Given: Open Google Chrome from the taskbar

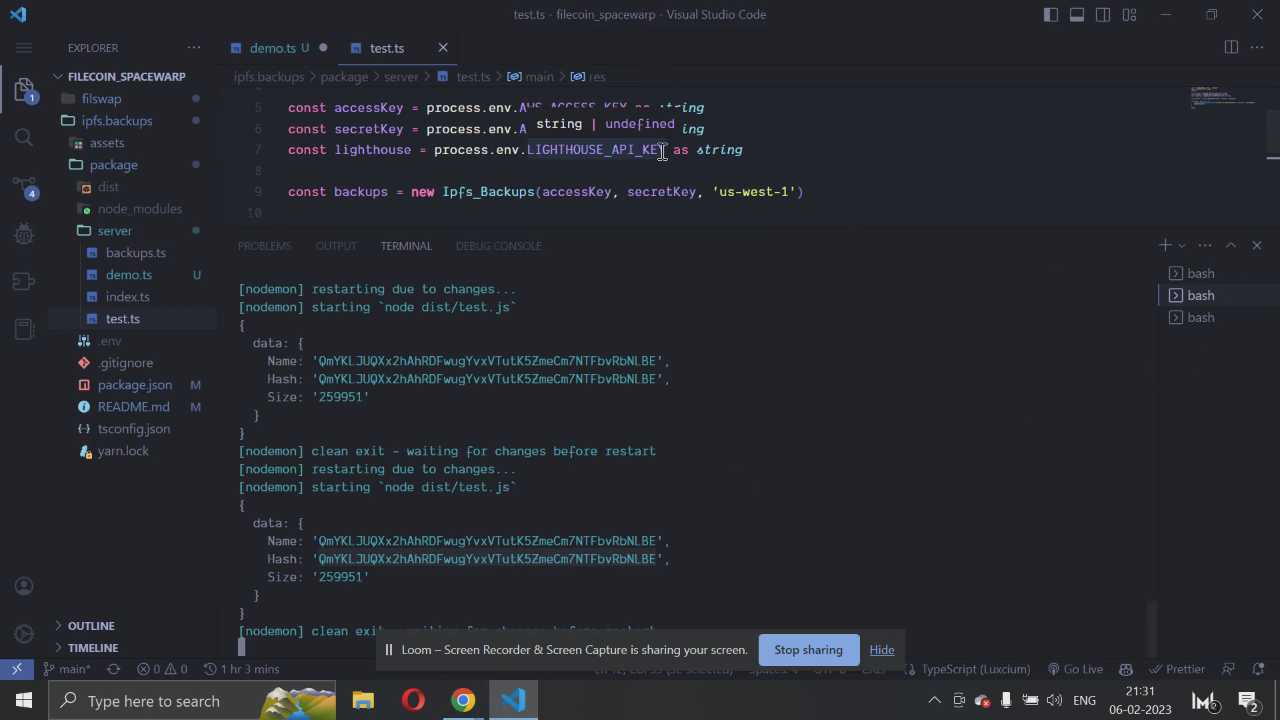Looking at the screenshot, I should (462, 700).
